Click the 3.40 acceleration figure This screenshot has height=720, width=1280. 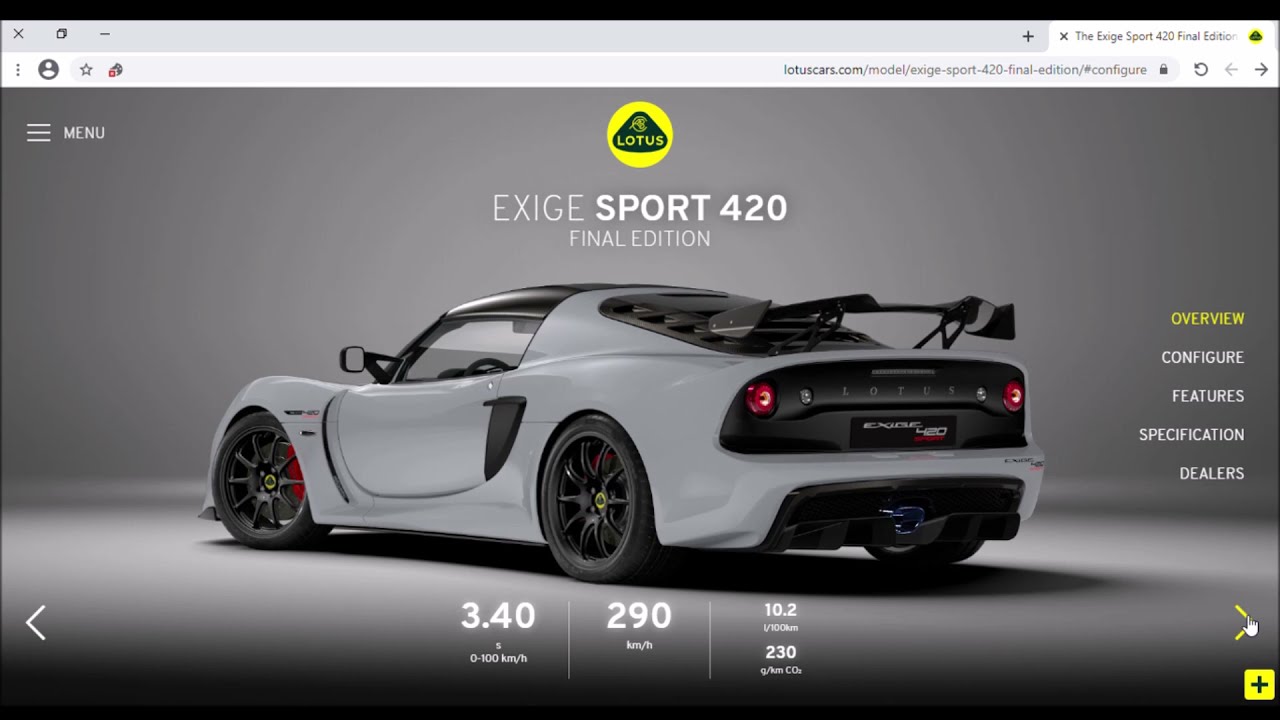498,615
